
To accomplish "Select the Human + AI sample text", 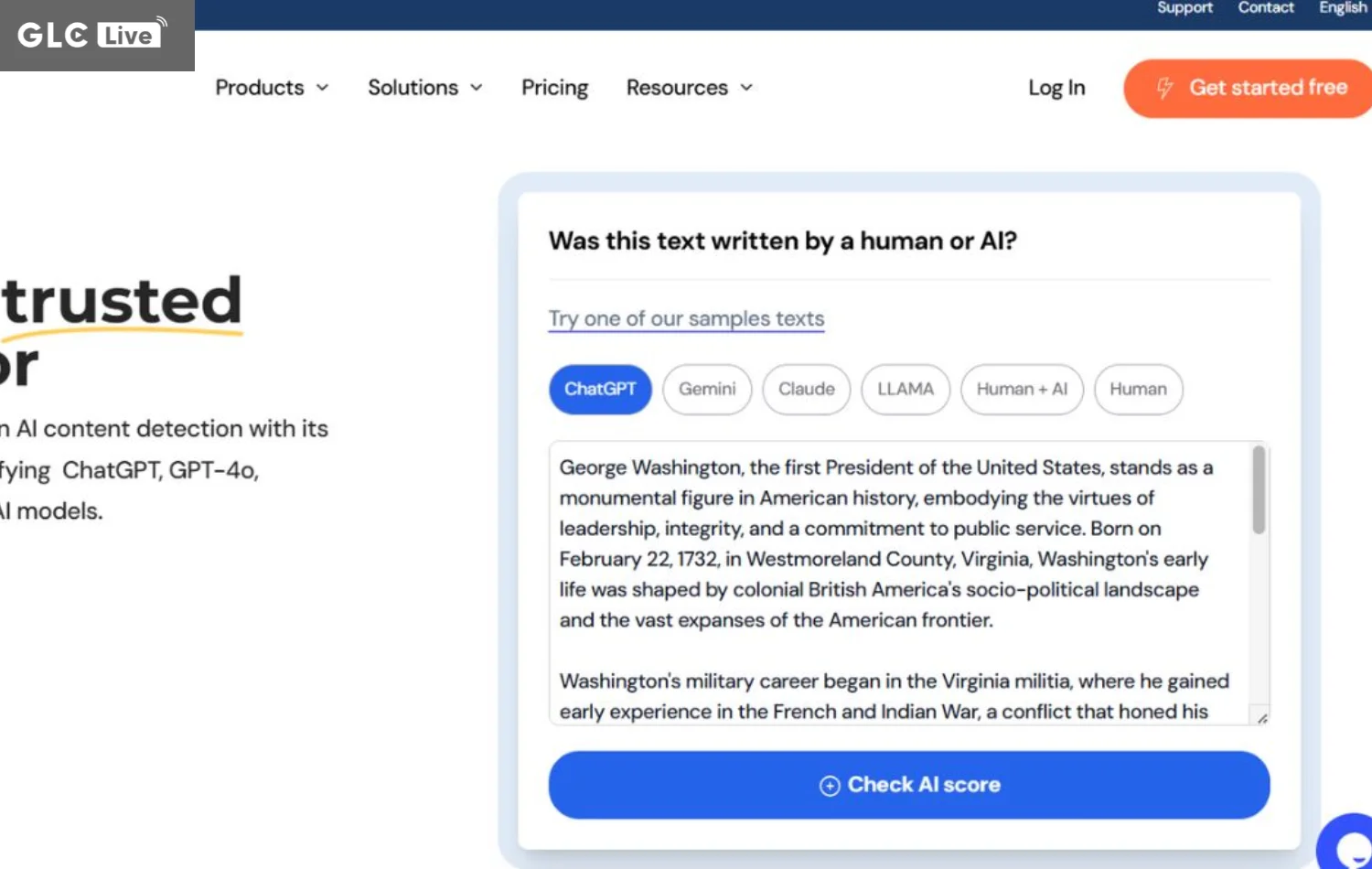I will pos(1022,390).
